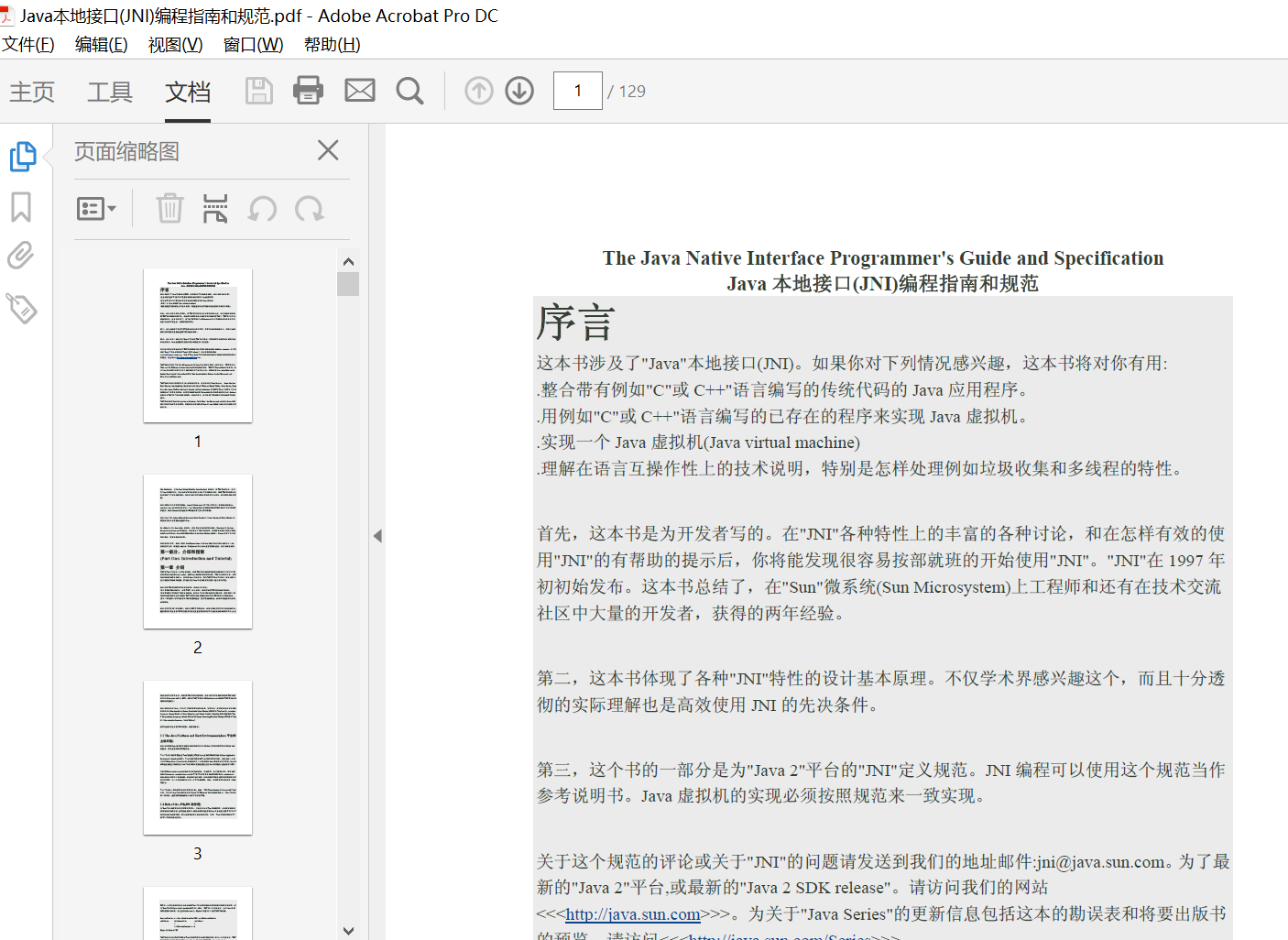Click the page number input field
Screen dimensions: 1288x940
(578, 91)
